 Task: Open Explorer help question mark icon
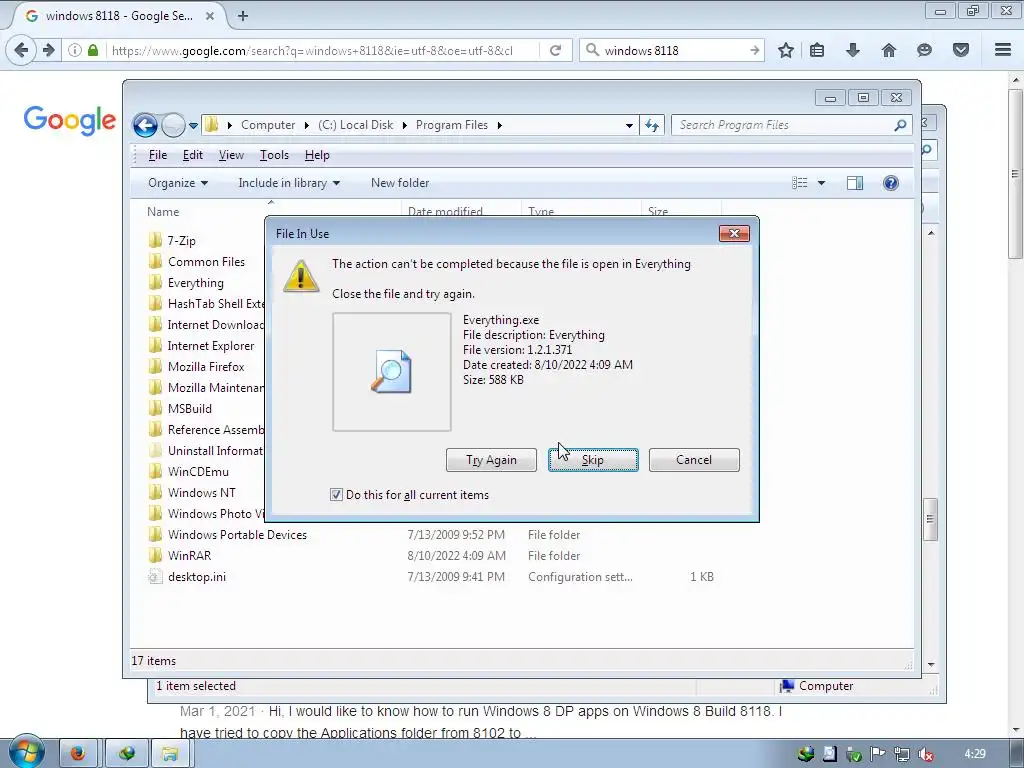pos(891,184)
